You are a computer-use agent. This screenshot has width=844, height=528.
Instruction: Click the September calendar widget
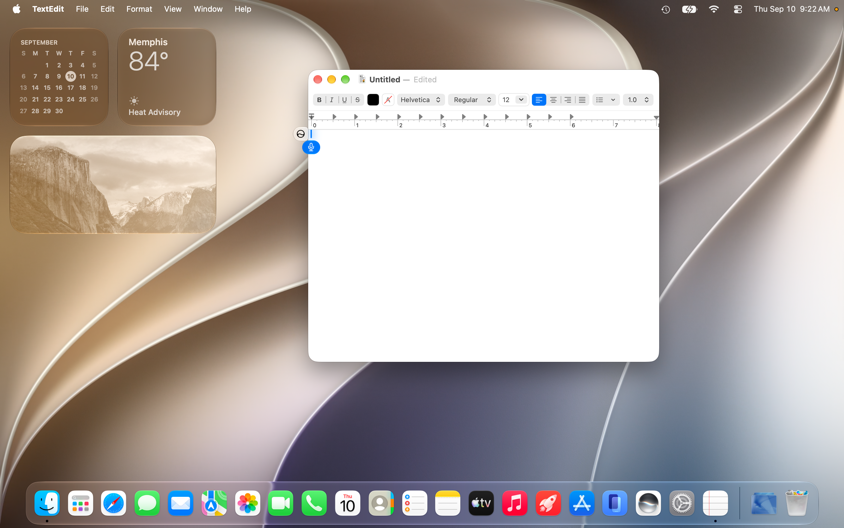click(x=59, y=77)
